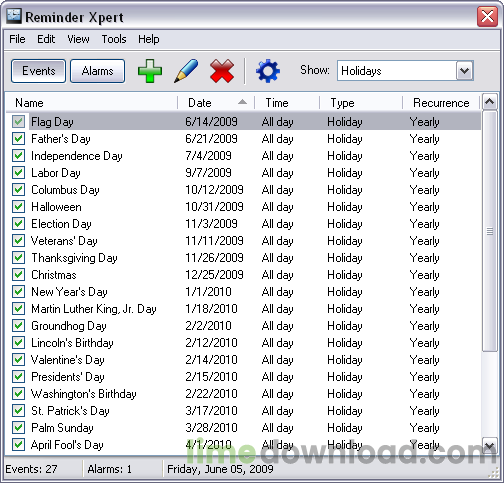Open the Tools menu

[x=114, y=39]
